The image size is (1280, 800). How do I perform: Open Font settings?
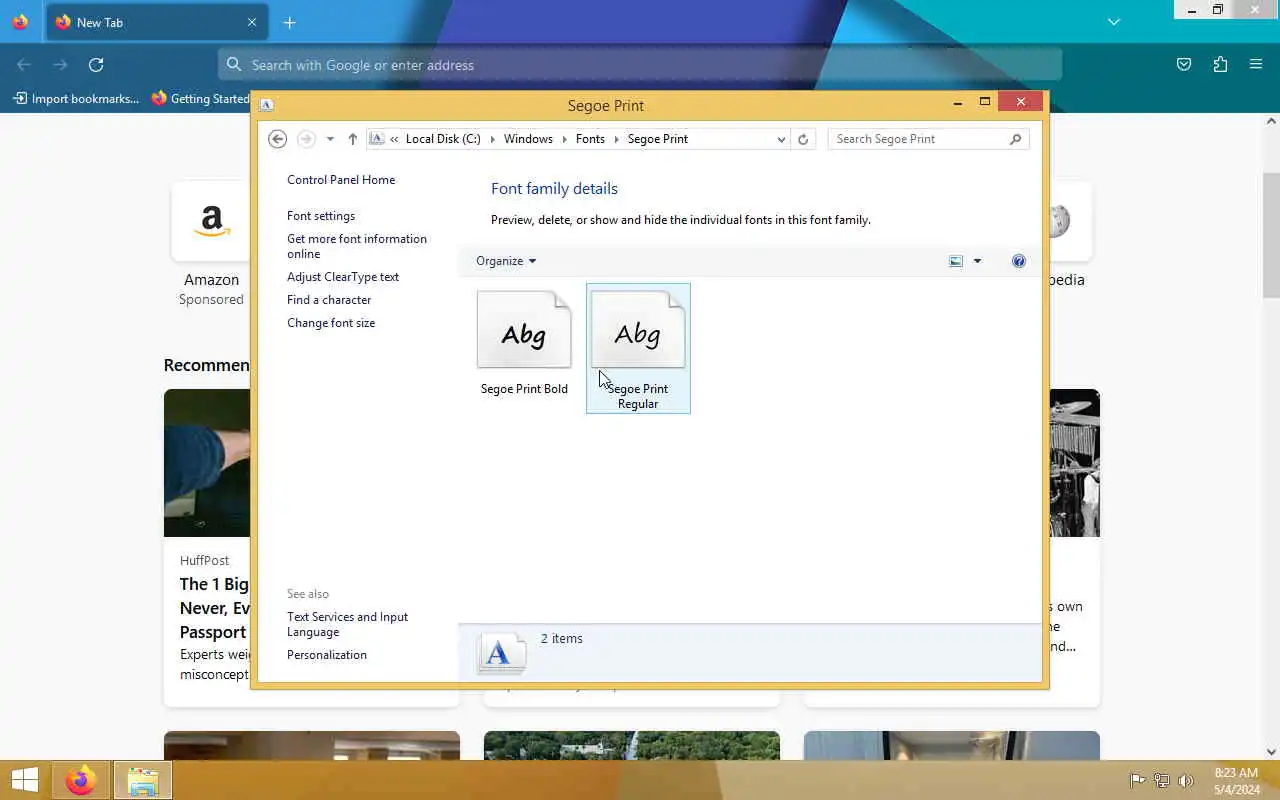(321, 216)
